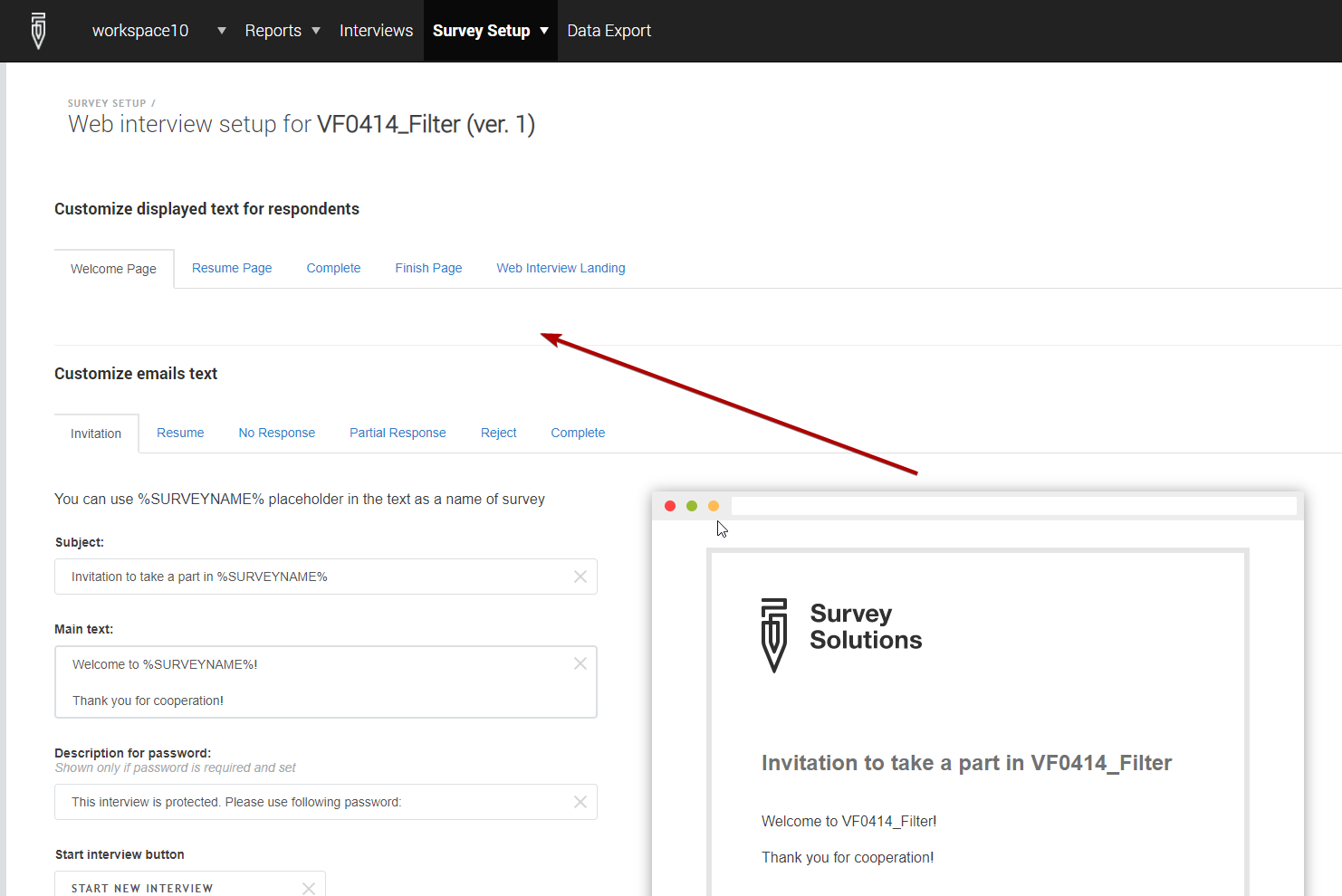Open the Complete tab for respondent text

pyautogui.click(x=333, y=268)
